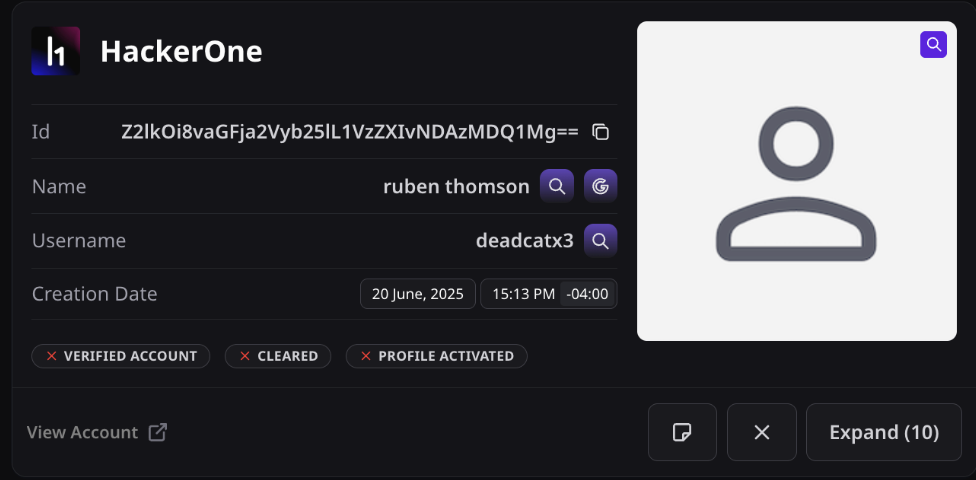The height and width of the screenshot is (480, 976).
Task: Click the Google search icon beside name
Action: coord(601,186)
